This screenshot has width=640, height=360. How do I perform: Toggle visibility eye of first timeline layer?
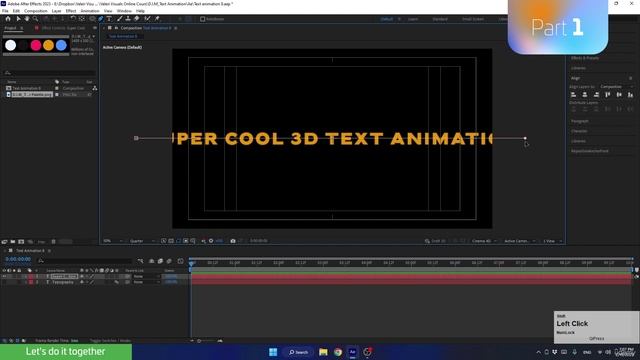[4, 276]
